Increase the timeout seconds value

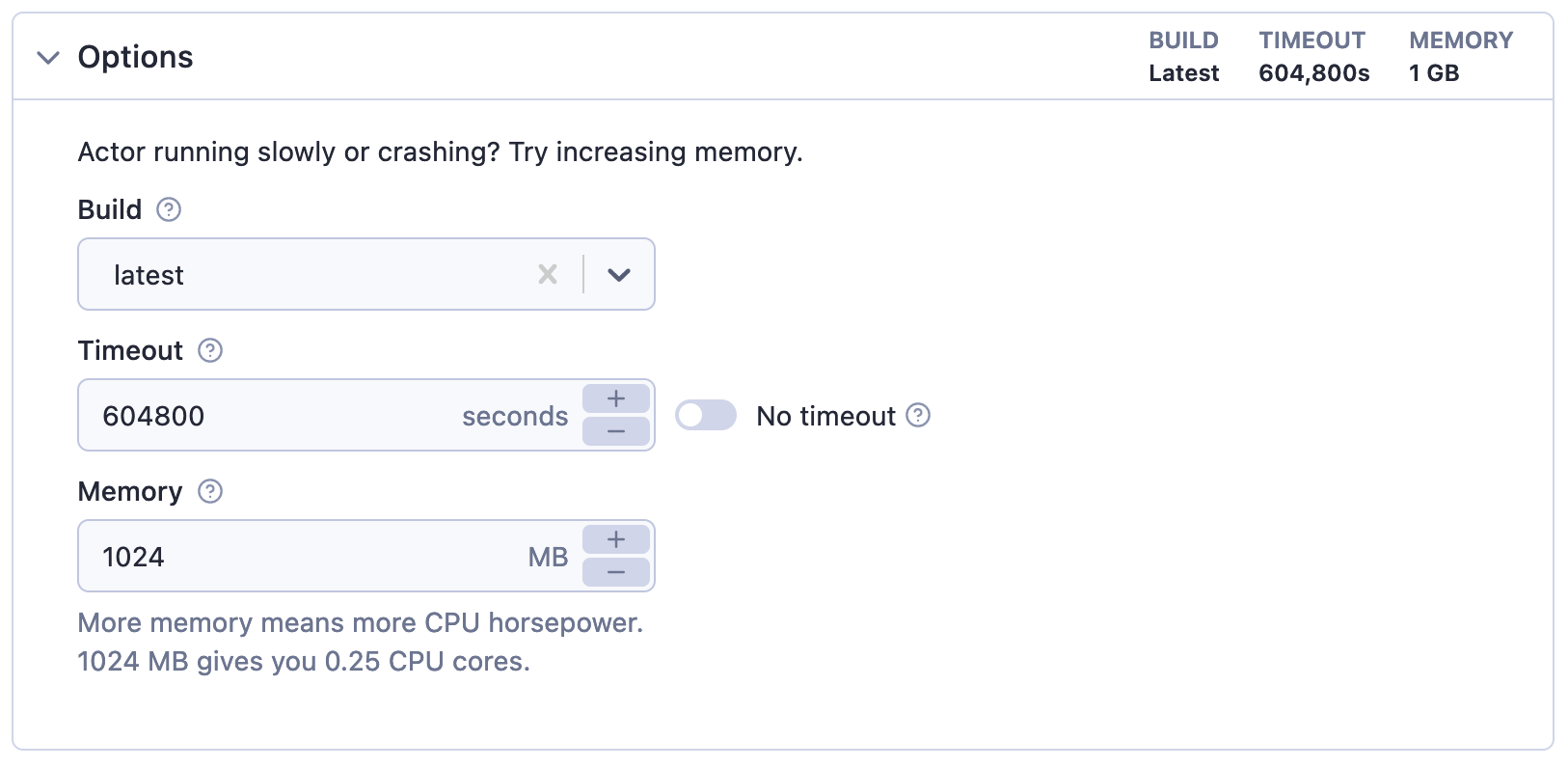pos(616,398)
